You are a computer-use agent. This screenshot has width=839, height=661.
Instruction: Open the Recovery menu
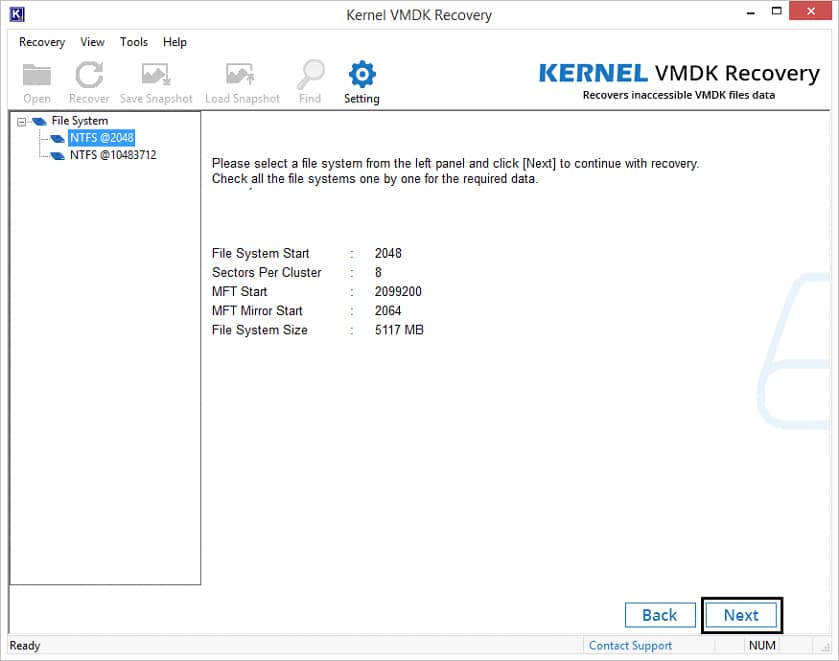click(42, 42)
